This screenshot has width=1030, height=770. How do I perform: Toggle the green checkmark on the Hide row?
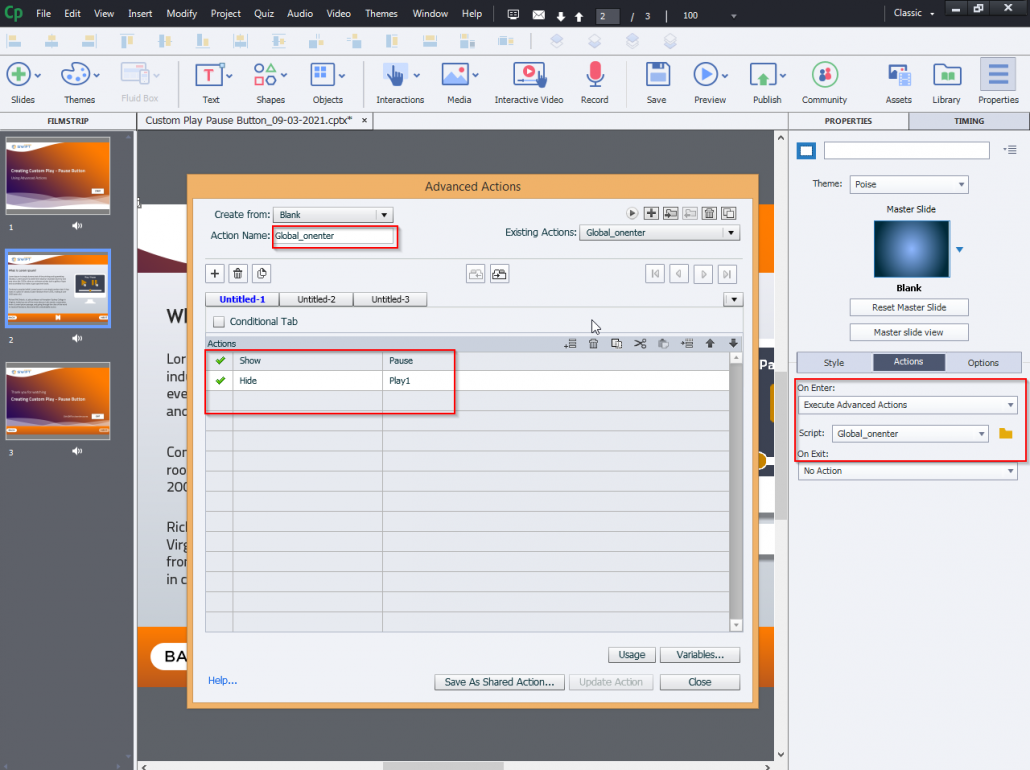pyautogui.click(x=219, y=380)
